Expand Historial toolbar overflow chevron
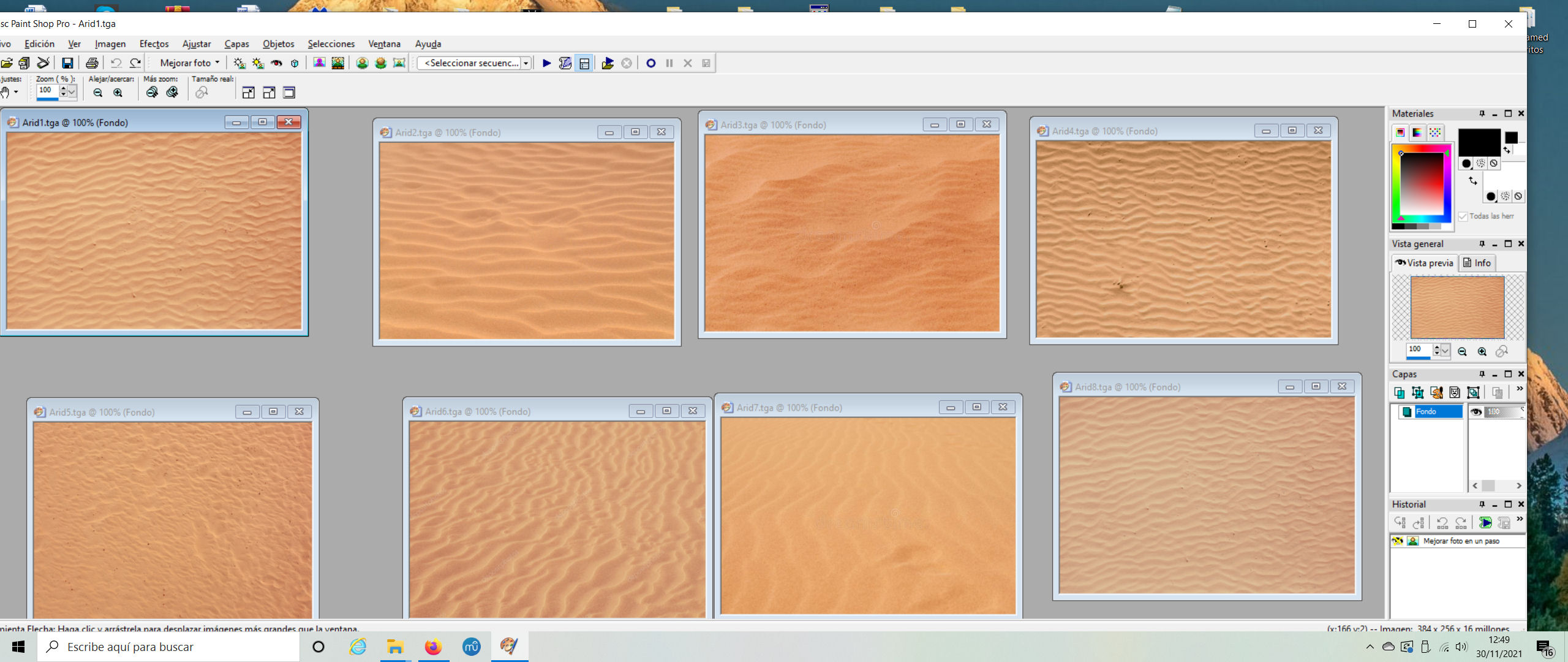 point(1520,520)
